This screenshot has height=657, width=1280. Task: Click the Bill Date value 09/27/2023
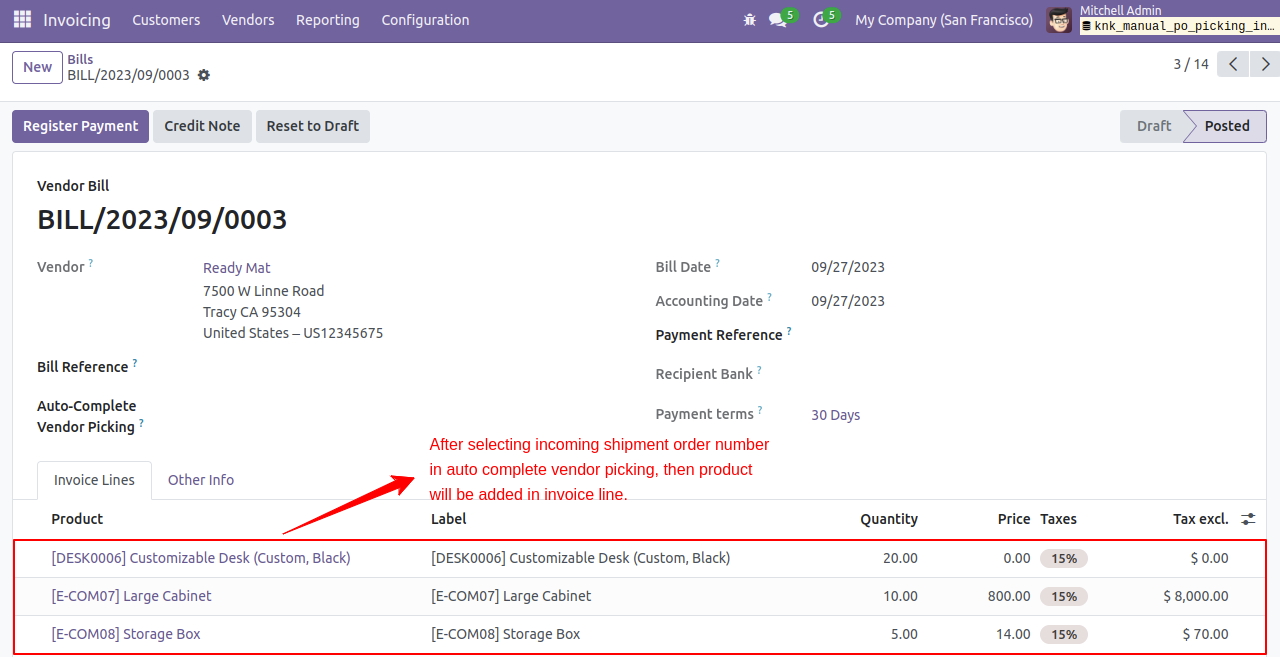tap(848, 267)
